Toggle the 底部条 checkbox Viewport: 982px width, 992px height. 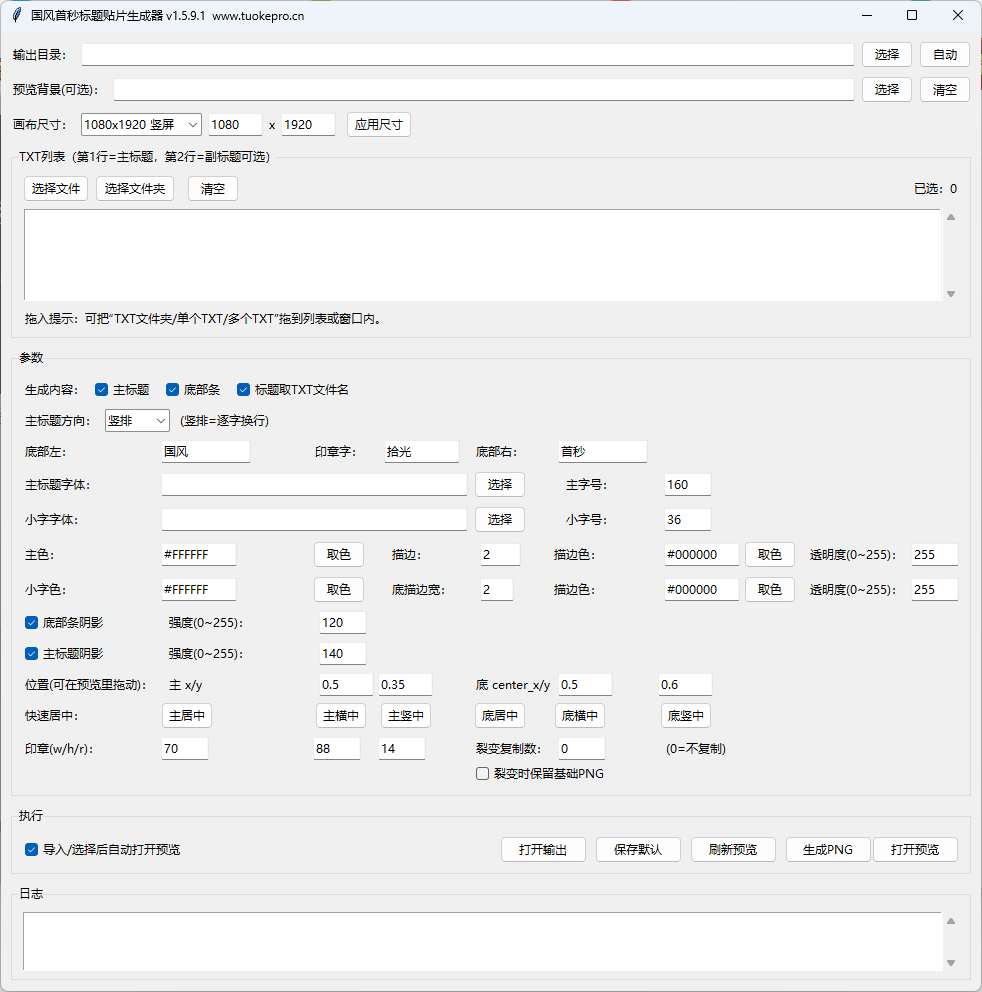172,390
